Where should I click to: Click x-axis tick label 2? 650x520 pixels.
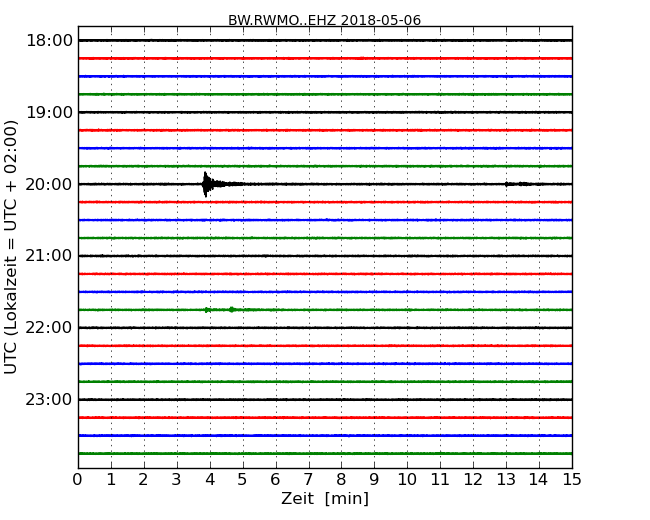pos(143,480)
